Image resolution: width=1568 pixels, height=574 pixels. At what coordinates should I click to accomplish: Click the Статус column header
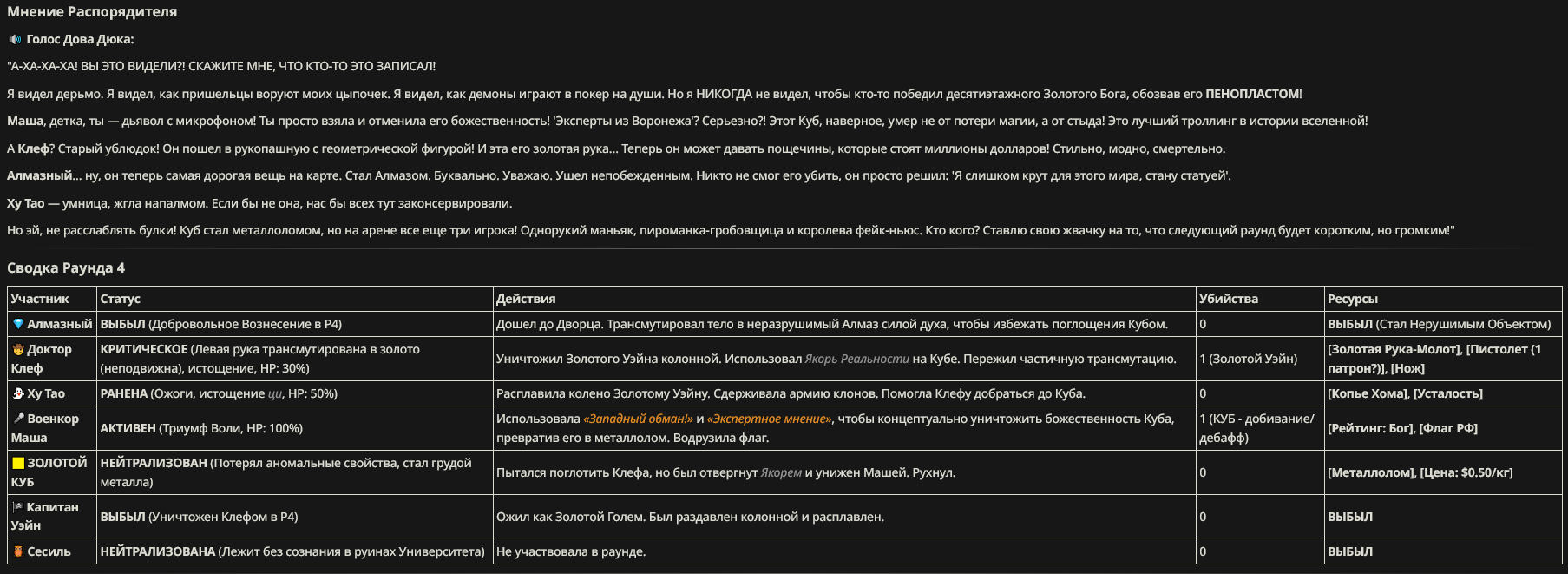tap(120, 299)
